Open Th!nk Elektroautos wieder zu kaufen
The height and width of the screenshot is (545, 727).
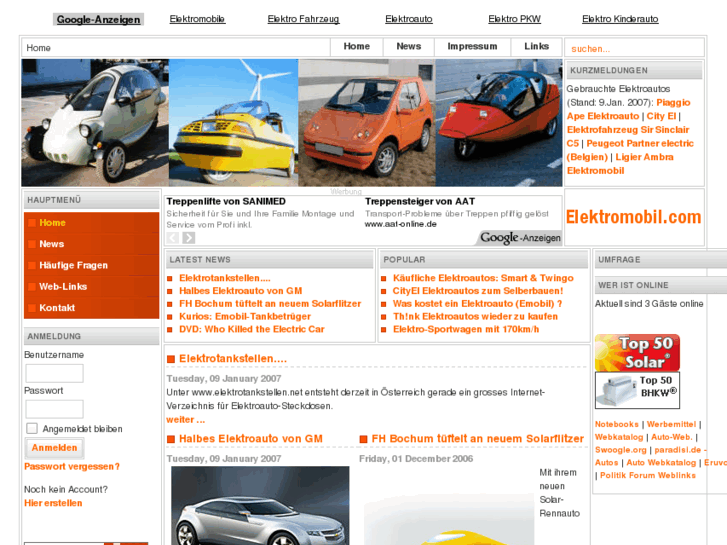coord(475,316)
